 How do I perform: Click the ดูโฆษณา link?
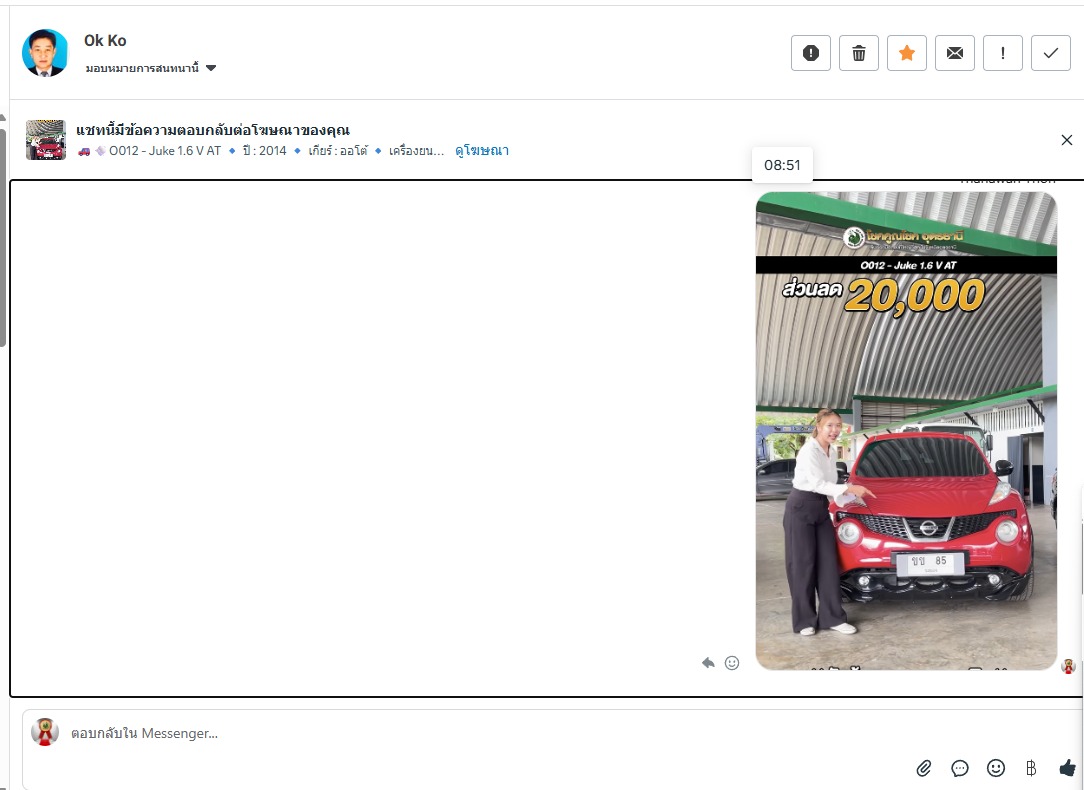click(482, 151)
